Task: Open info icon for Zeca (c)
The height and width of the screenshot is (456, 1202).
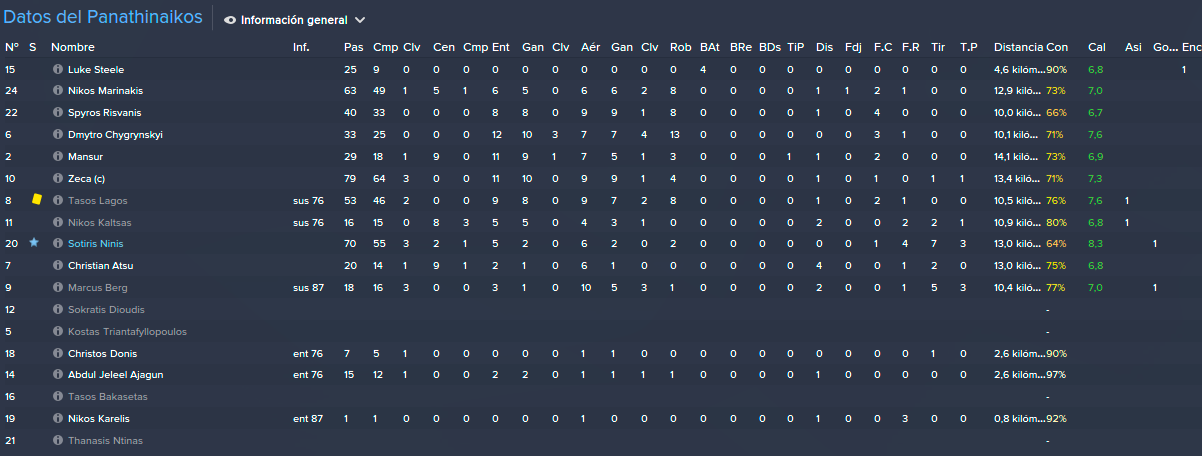Action: coord(57,179)
